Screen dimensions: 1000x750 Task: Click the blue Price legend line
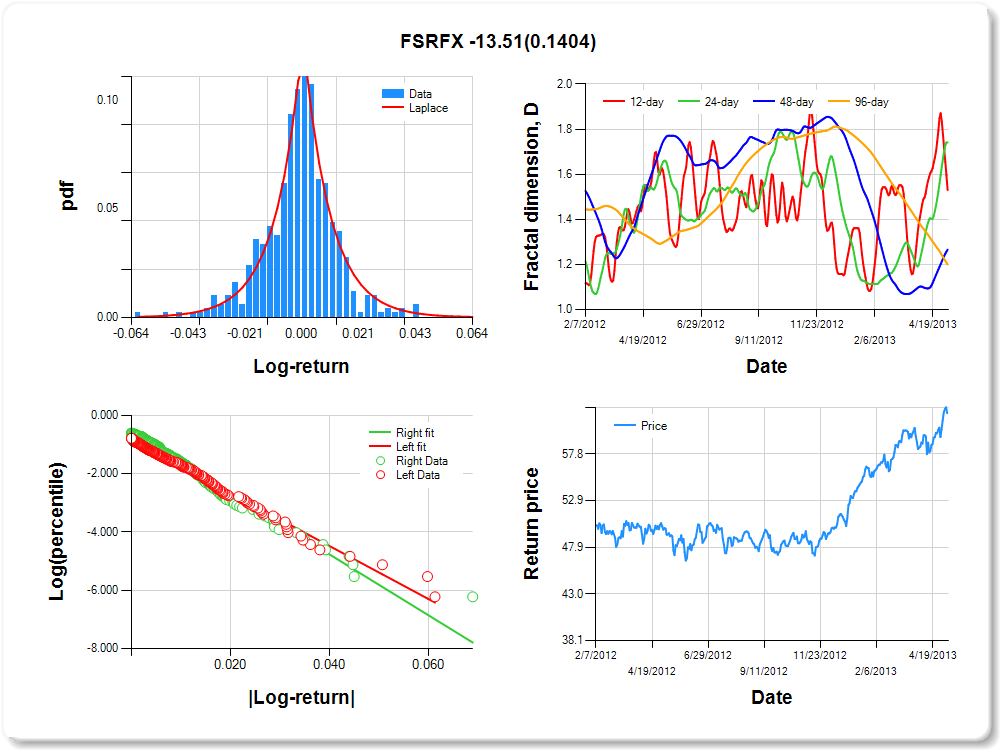(624, 425)
